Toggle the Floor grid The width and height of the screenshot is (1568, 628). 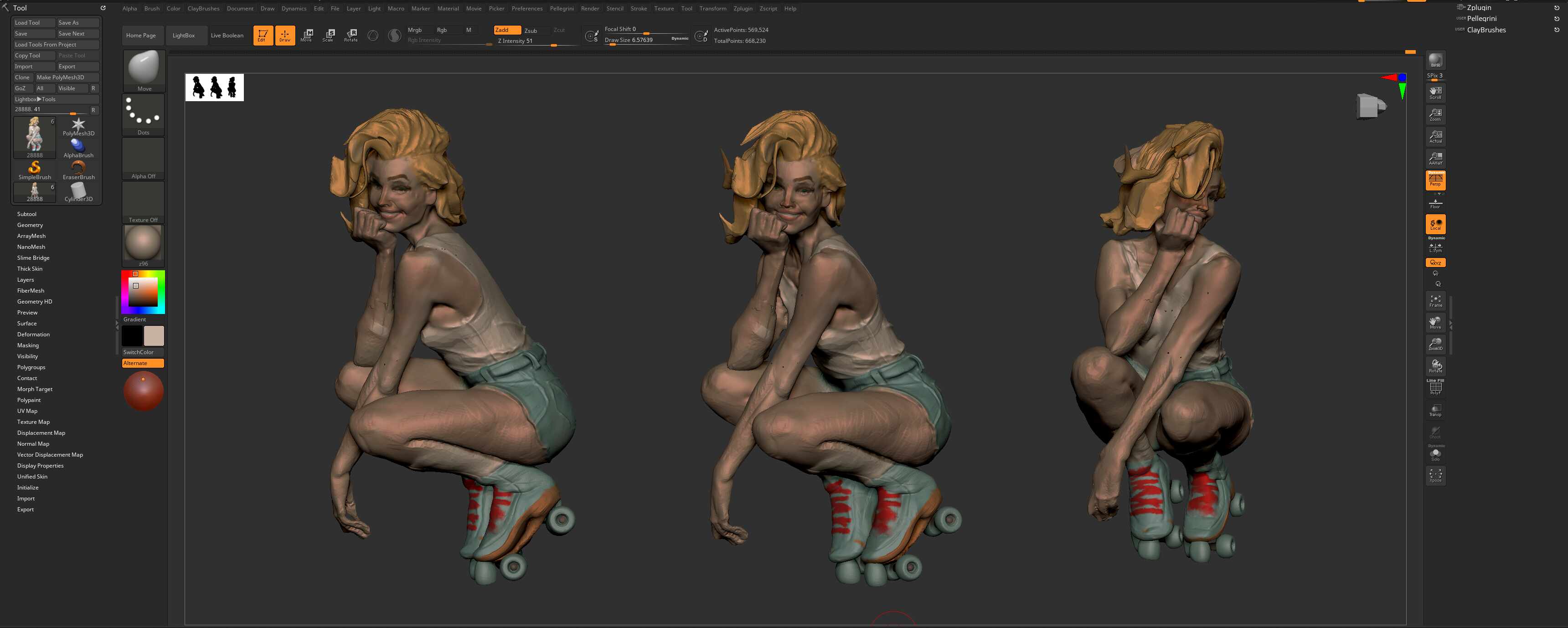[x=1435, y=203]
